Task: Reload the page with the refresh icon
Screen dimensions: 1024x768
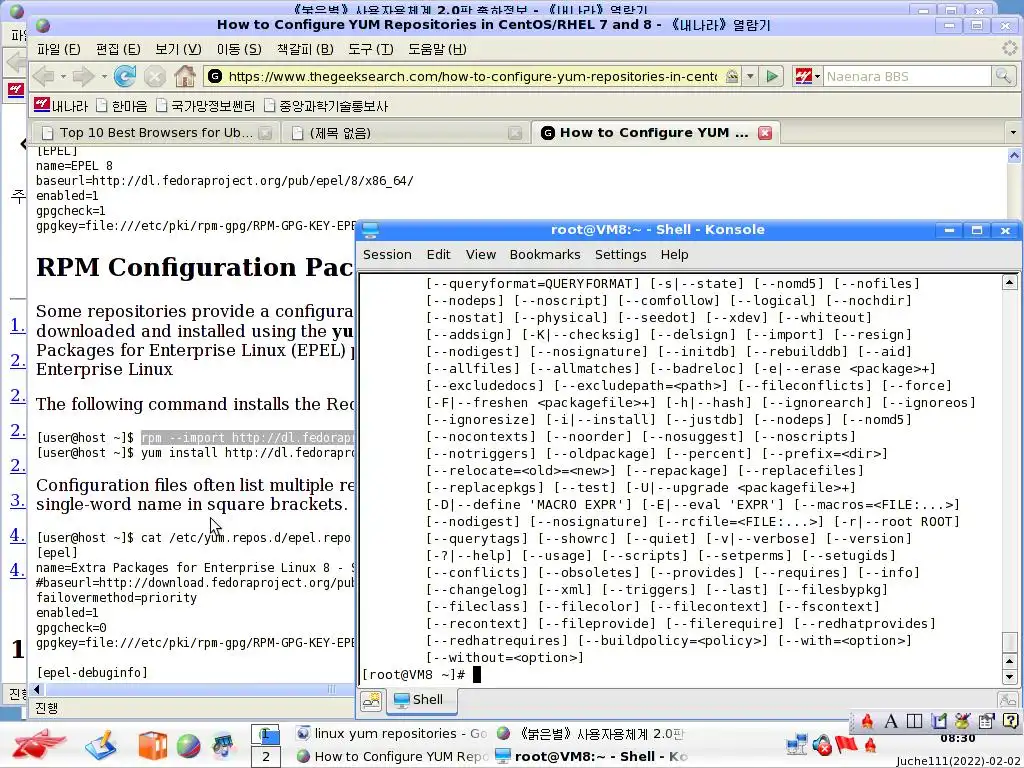Action: coord(124,76)
